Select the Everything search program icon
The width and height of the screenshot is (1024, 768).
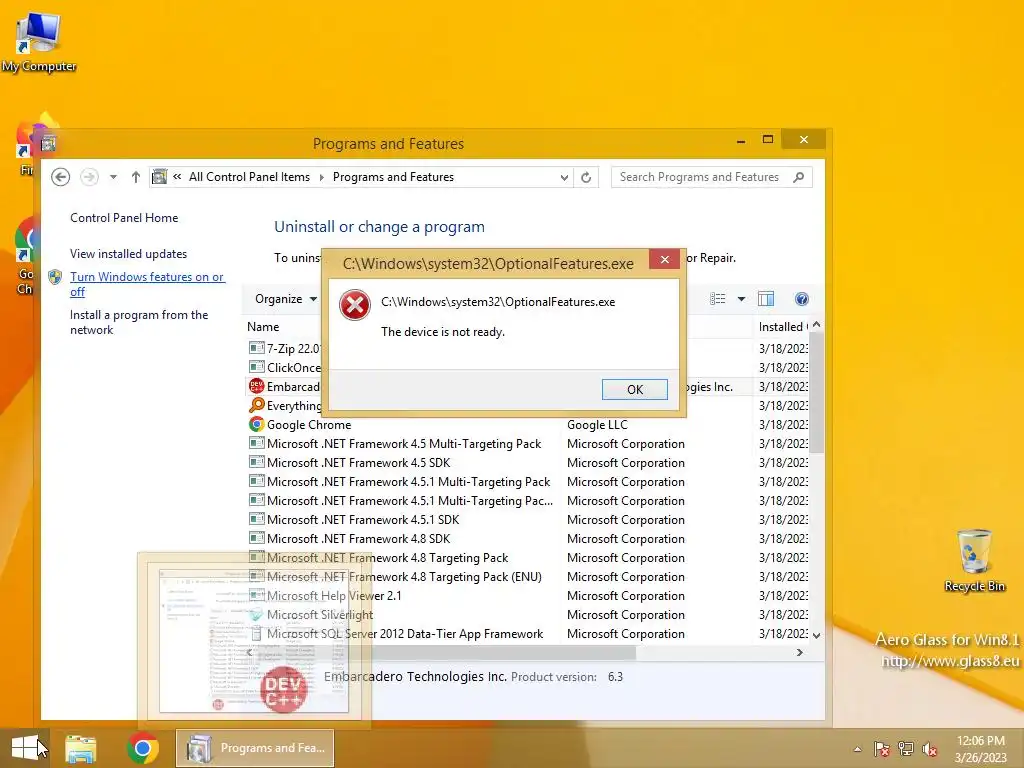click(x=257, y=405)
